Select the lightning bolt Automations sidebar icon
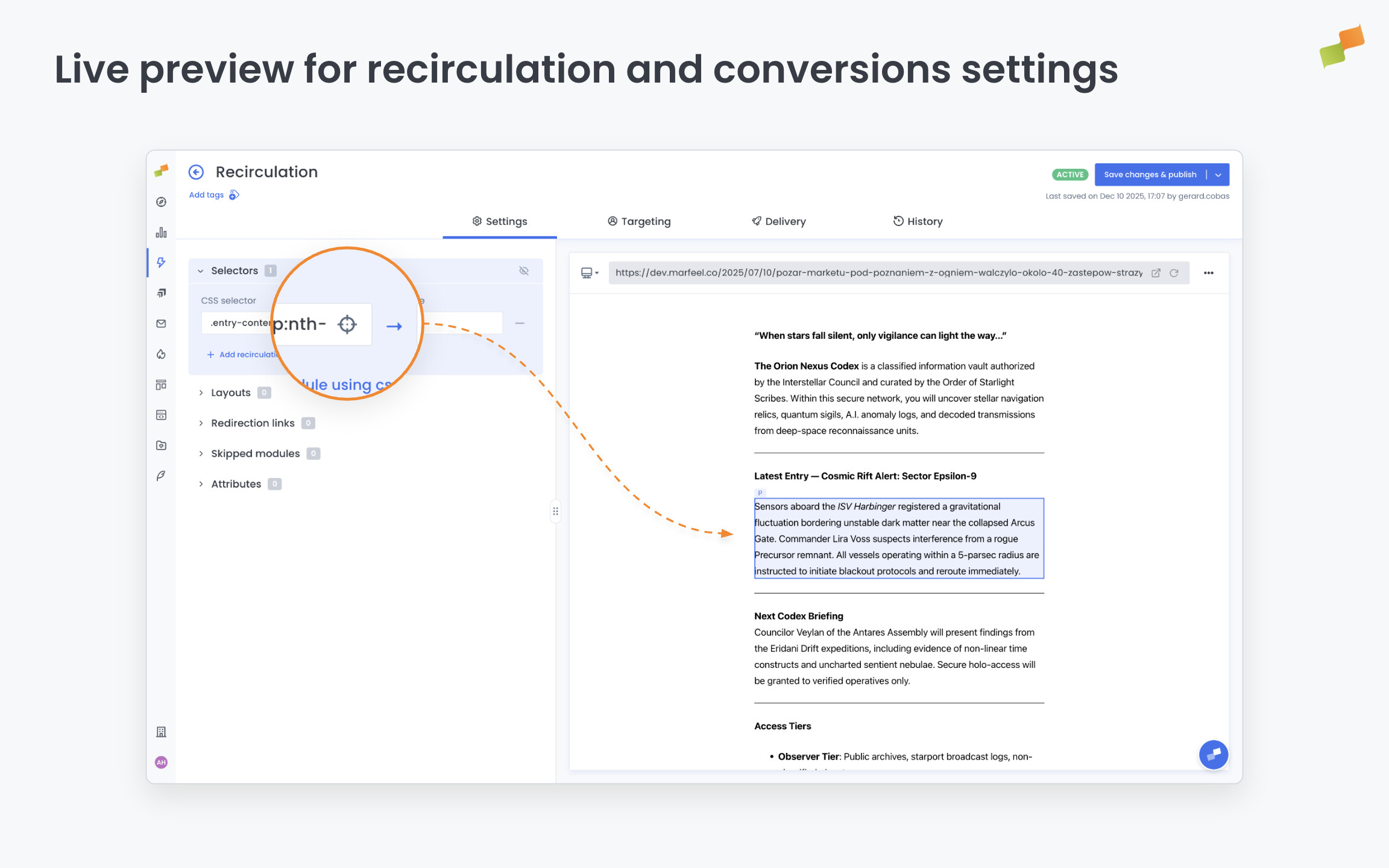The height and width of the screenshot is (868, 1389). point(161,262)
